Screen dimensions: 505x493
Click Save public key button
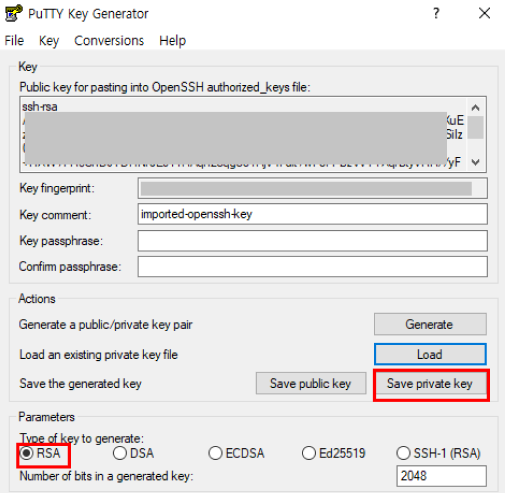coord(311,383)
